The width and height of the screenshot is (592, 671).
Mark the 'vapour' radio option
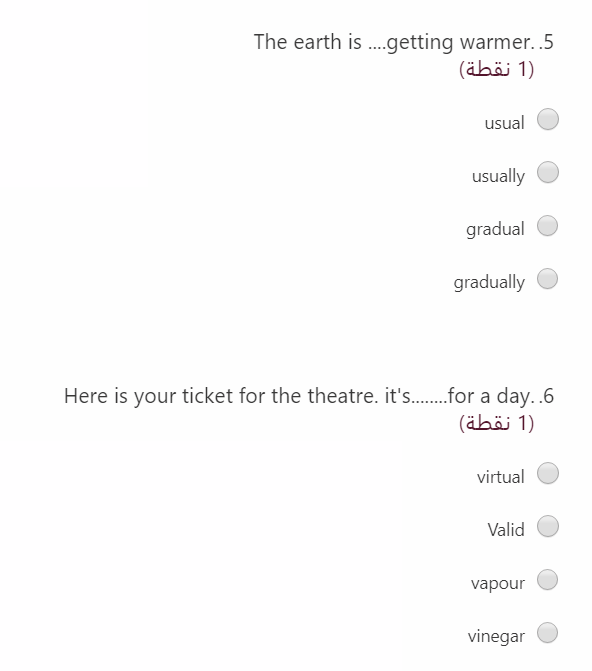click(547, 579)
